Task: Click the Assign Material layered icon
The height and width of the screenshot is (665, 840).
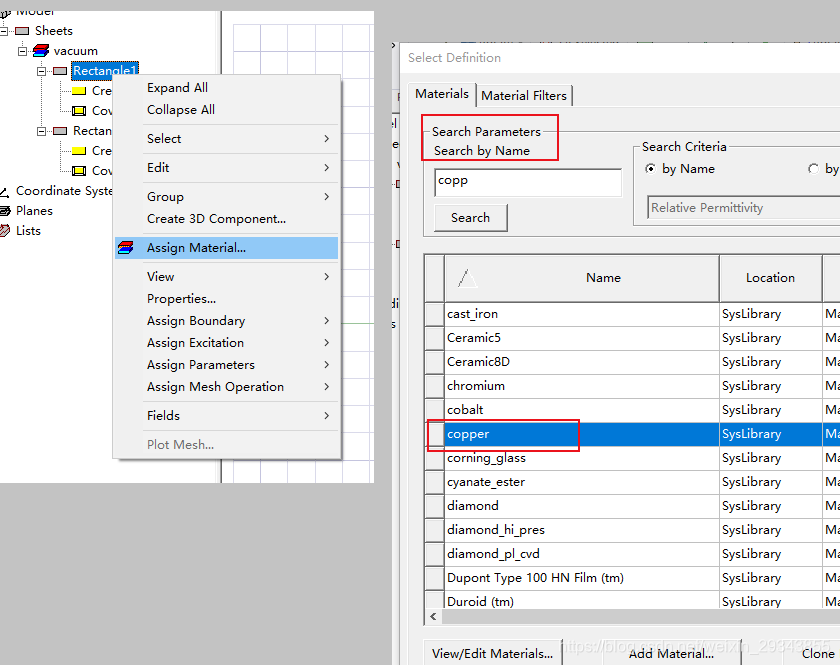Action: point(126,248)
